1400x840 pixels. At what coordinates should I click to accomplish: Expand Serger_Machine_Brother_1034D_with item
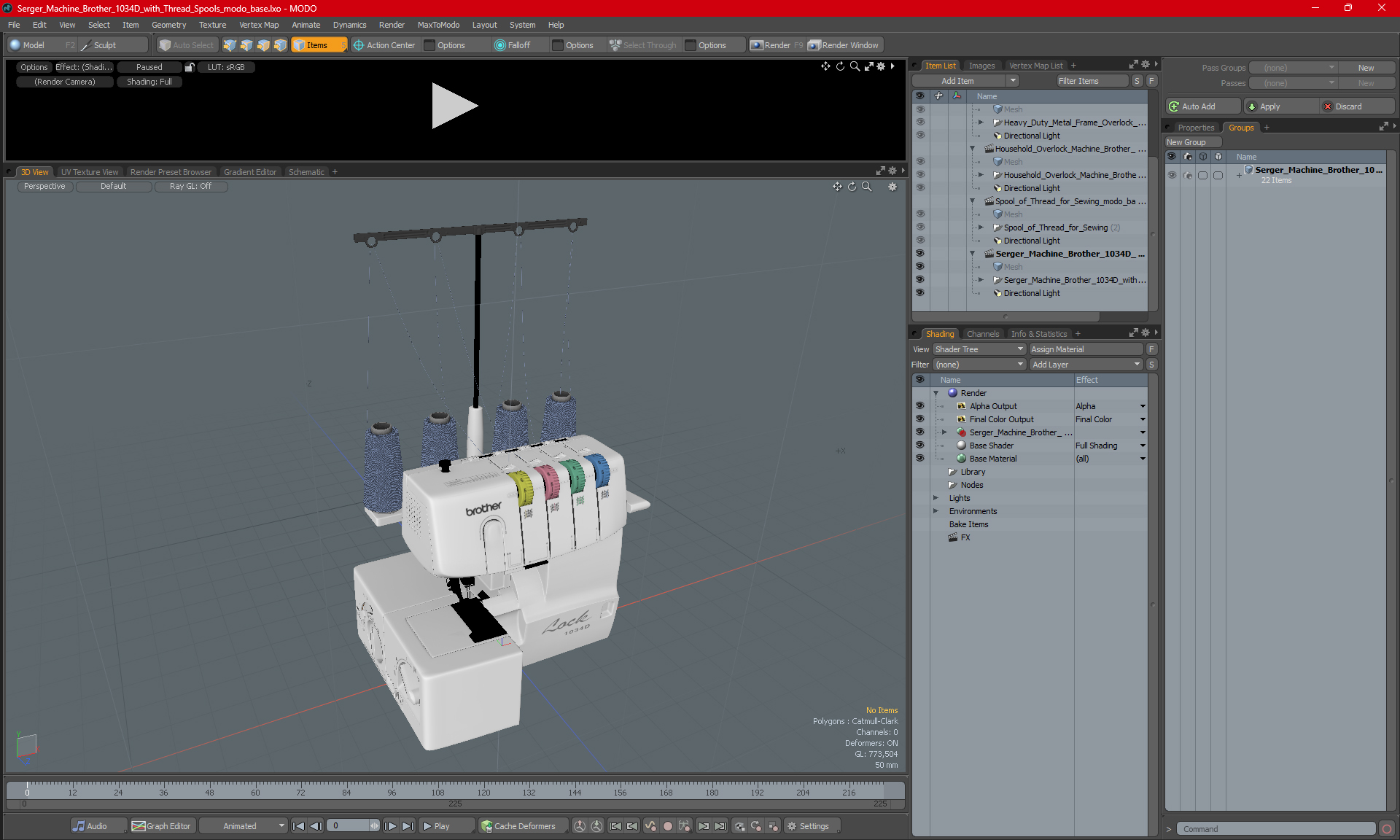click(981, 280)
